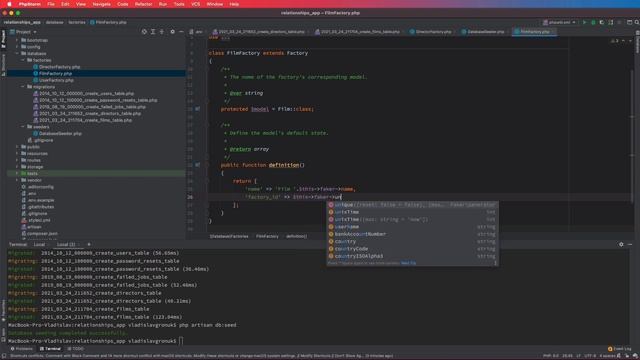
Task: Choose unique completion suggestion
Action: (412, 205)
